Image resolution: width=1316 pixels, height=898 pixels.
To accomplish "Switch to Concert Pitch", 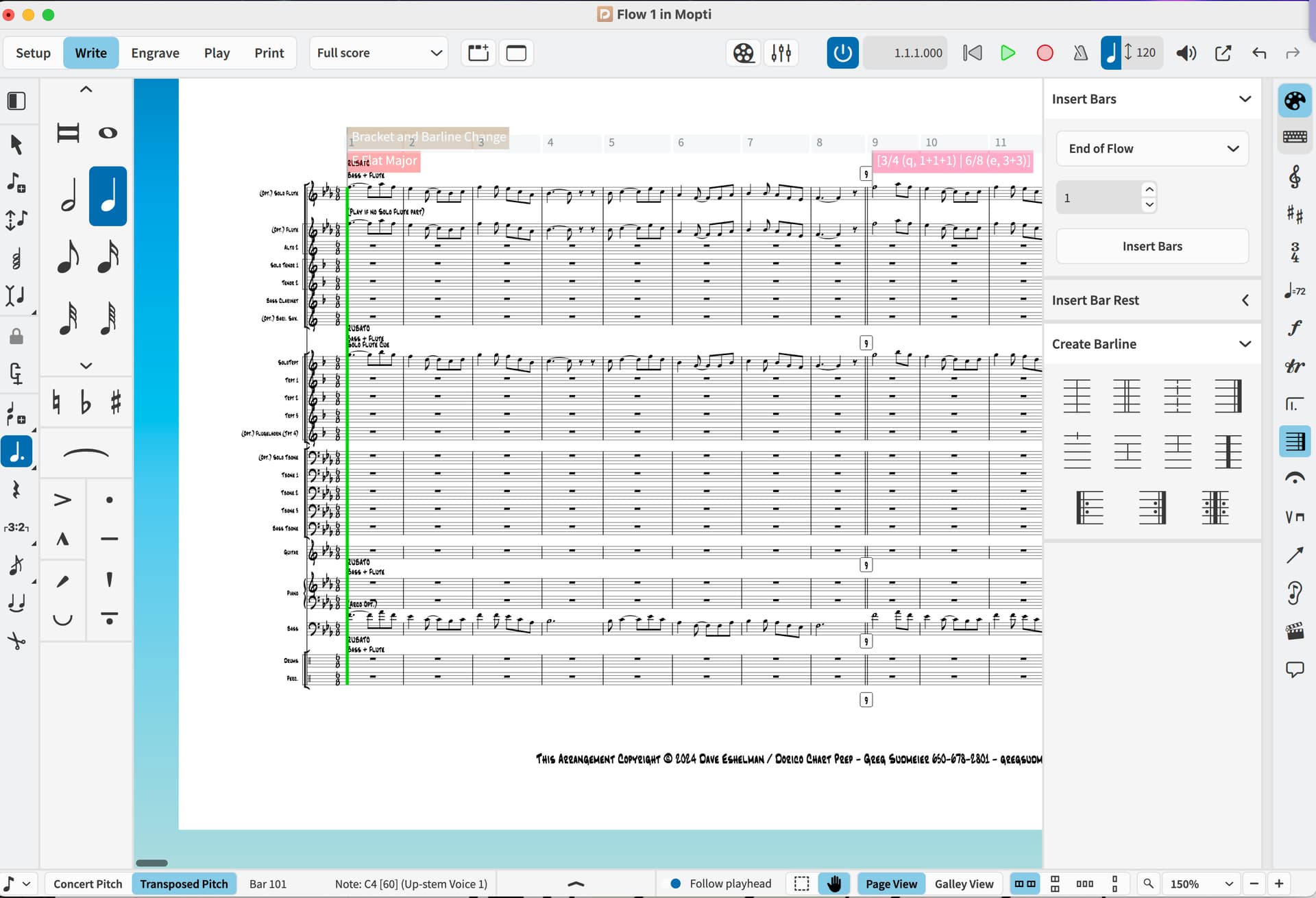I will point(88,884).
